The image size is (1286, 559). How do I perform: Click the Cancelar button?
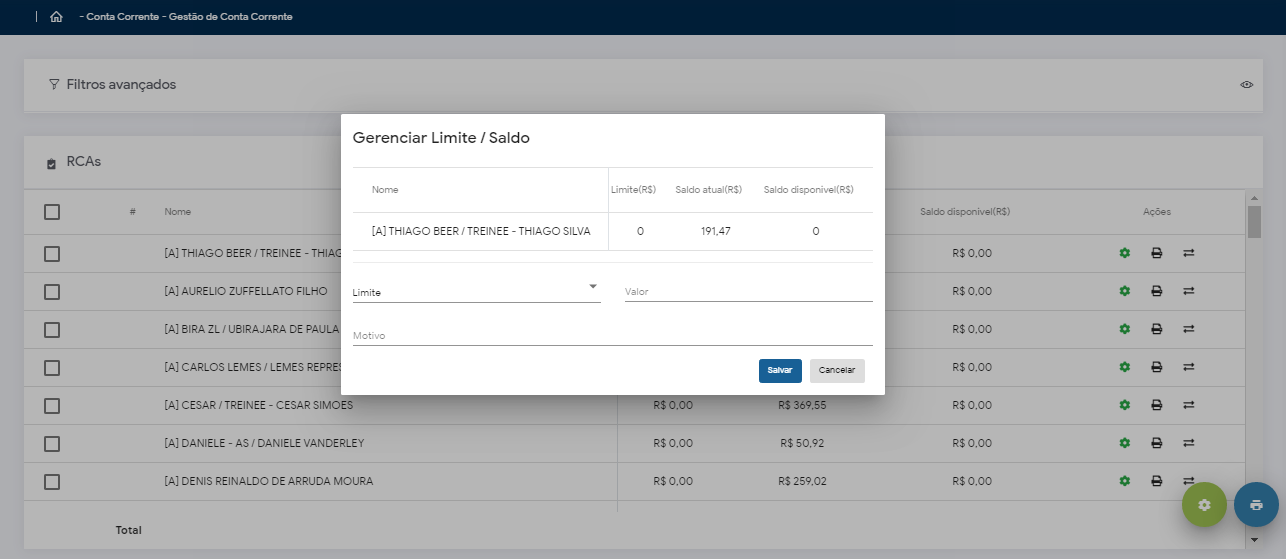[x=837, y=370]
